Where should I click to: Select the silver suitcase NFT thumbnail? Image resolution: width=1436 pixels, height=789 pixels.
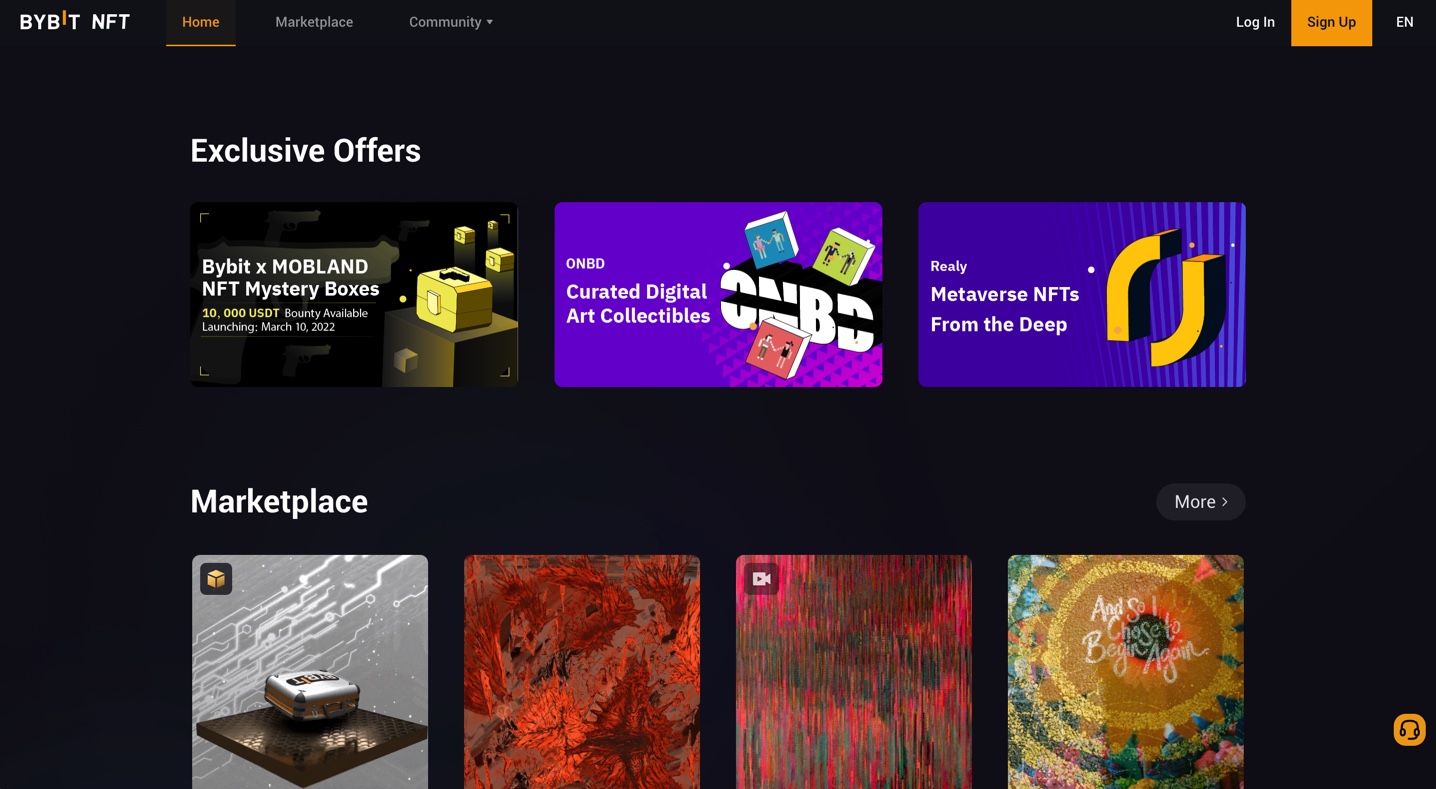(x=310, y=672)
